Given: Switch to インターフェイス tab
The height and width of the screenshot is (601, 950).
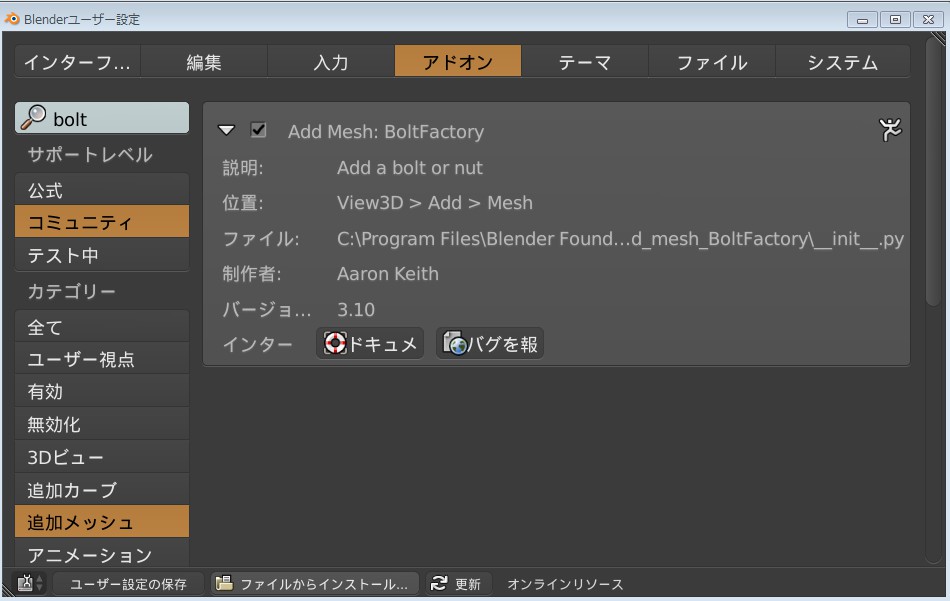Looking at the screenshot, I should [x=78, y=62].
